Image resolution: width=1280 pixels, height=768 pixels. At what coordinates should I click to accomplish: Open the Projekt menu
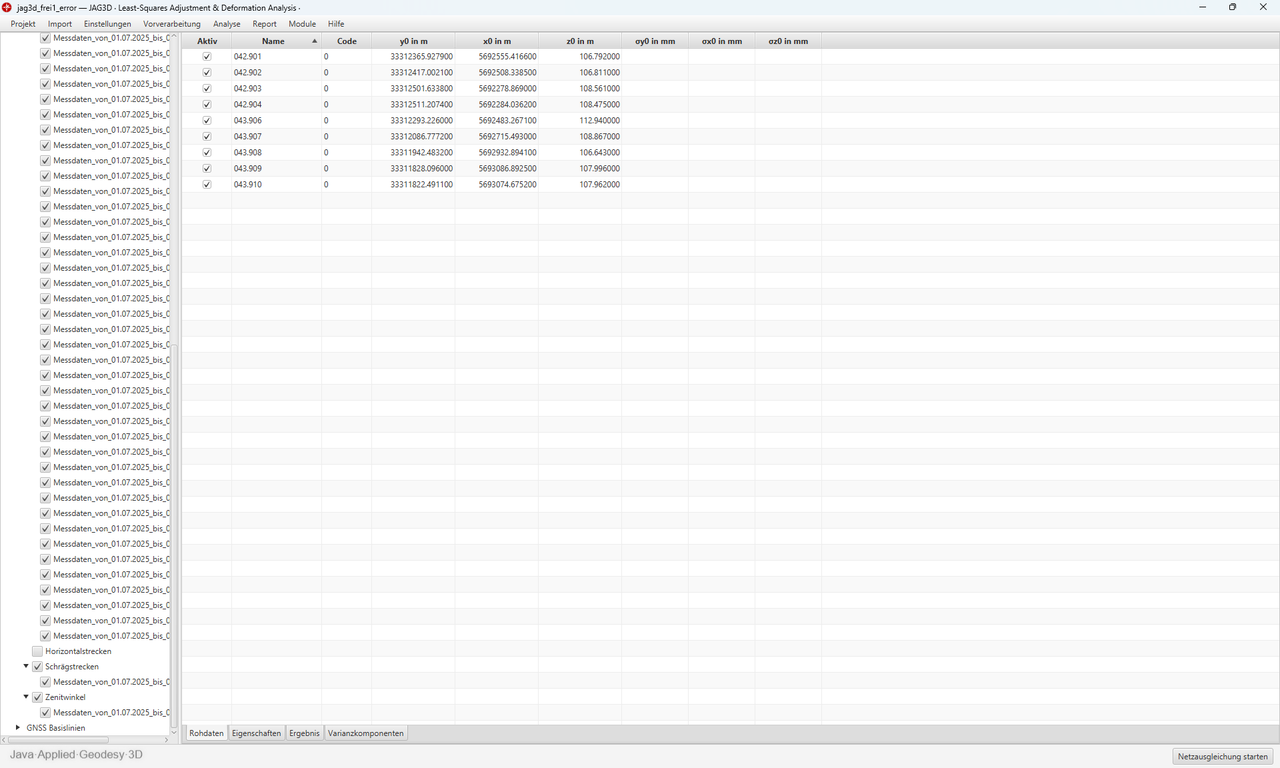coord(23,24)
